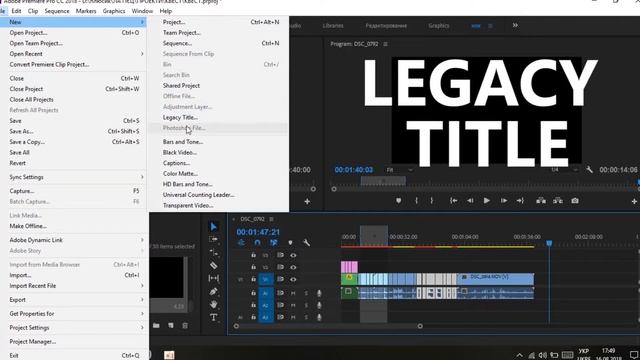Image resolution: width=640 pixels, height=360 pixels.
Task: Click Mark Out brace in program monitor
Action: coord(431,200)
